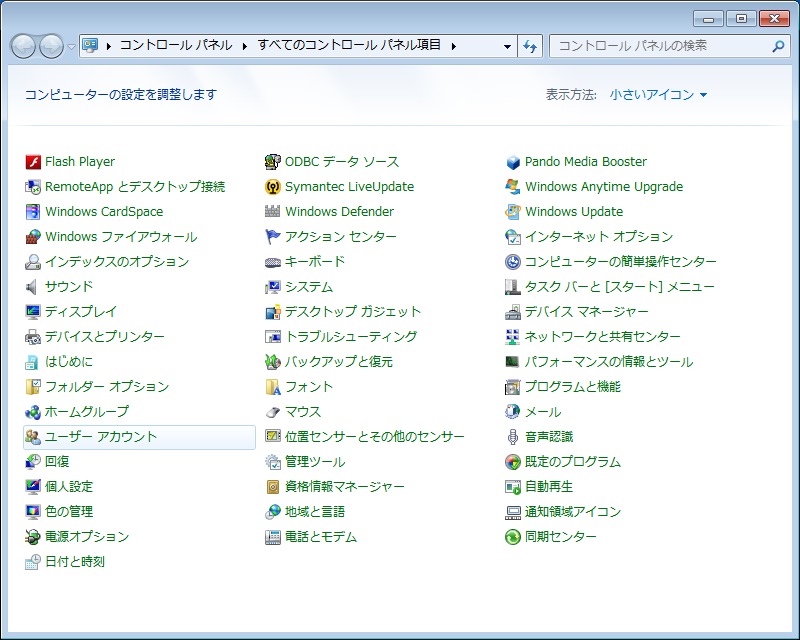800x640 pixels.
Task: Open Windows ファイアウォール icon
Action: point(33,237)
